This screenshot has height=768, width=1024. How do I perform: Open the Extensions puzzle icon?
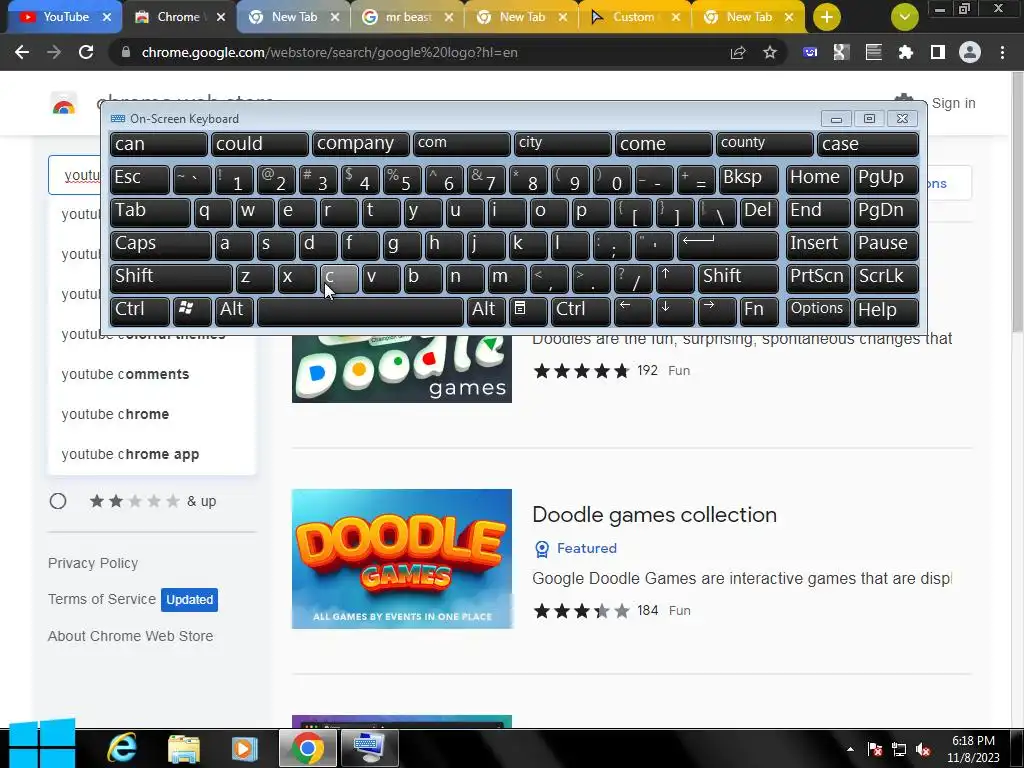click(x=905, y=52)
